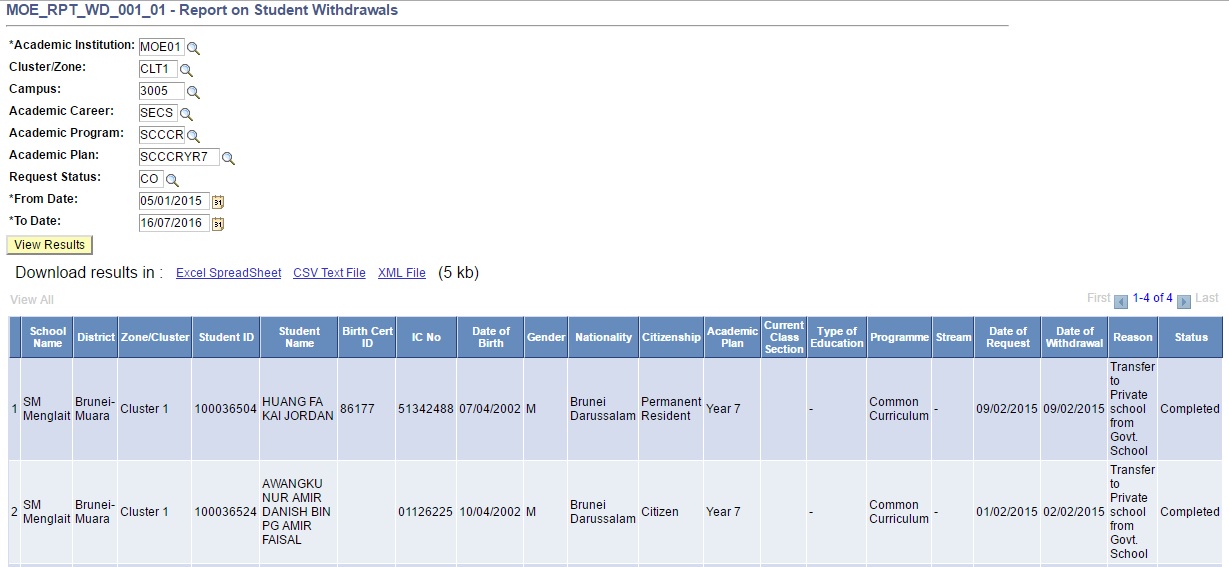The height and width of the screenshot is (567, 1229).
Task: Sort by Status column header
Action: pos(1191,338)
